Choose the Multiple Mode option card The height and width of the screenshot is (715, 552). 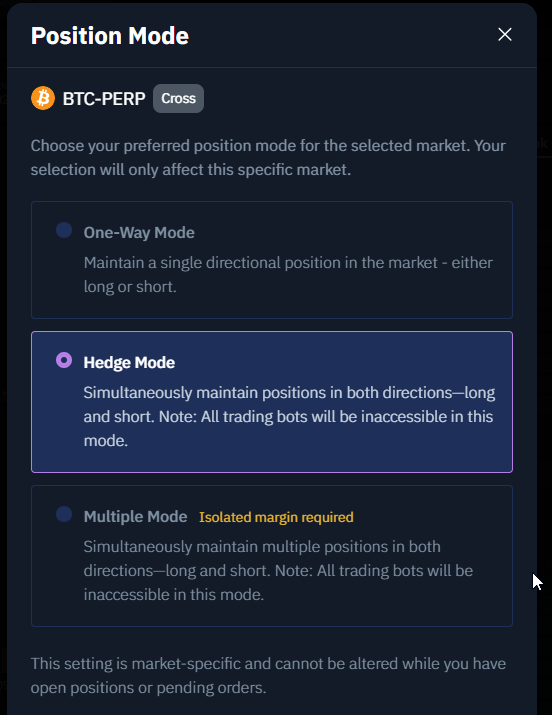[272, 556]
